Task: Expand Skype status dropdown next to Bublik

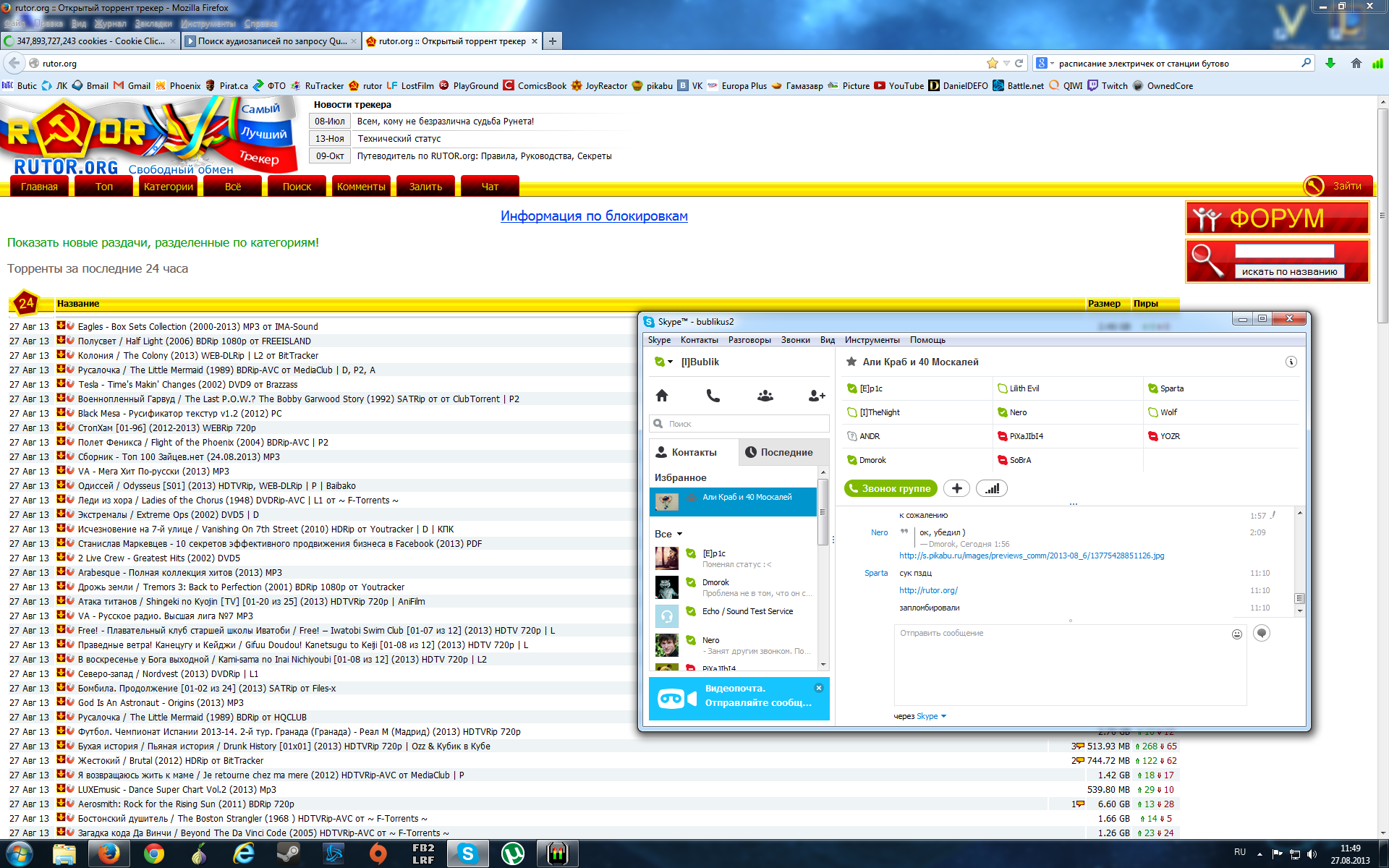Action: pos(671,362)
